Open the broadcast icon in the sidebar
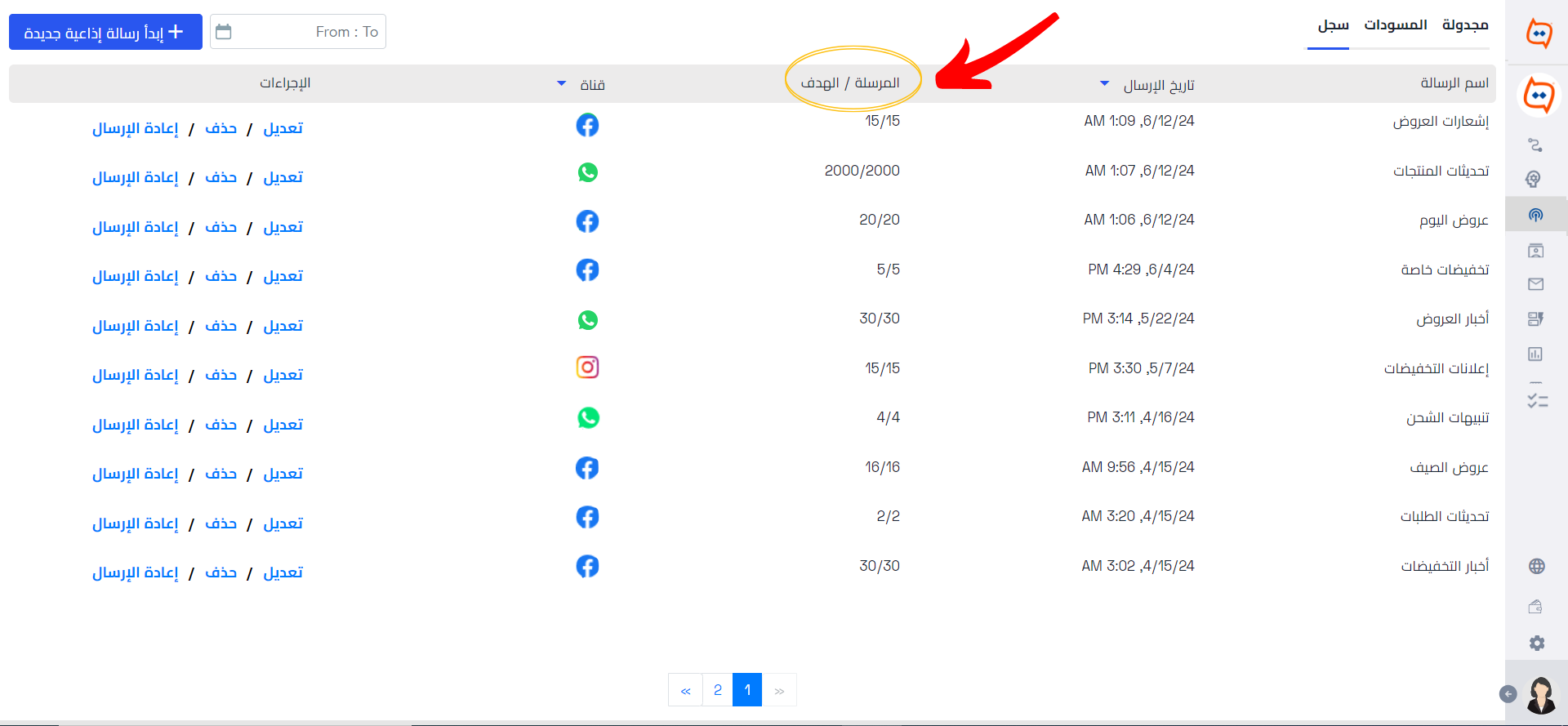 (x=1535, y=215)
